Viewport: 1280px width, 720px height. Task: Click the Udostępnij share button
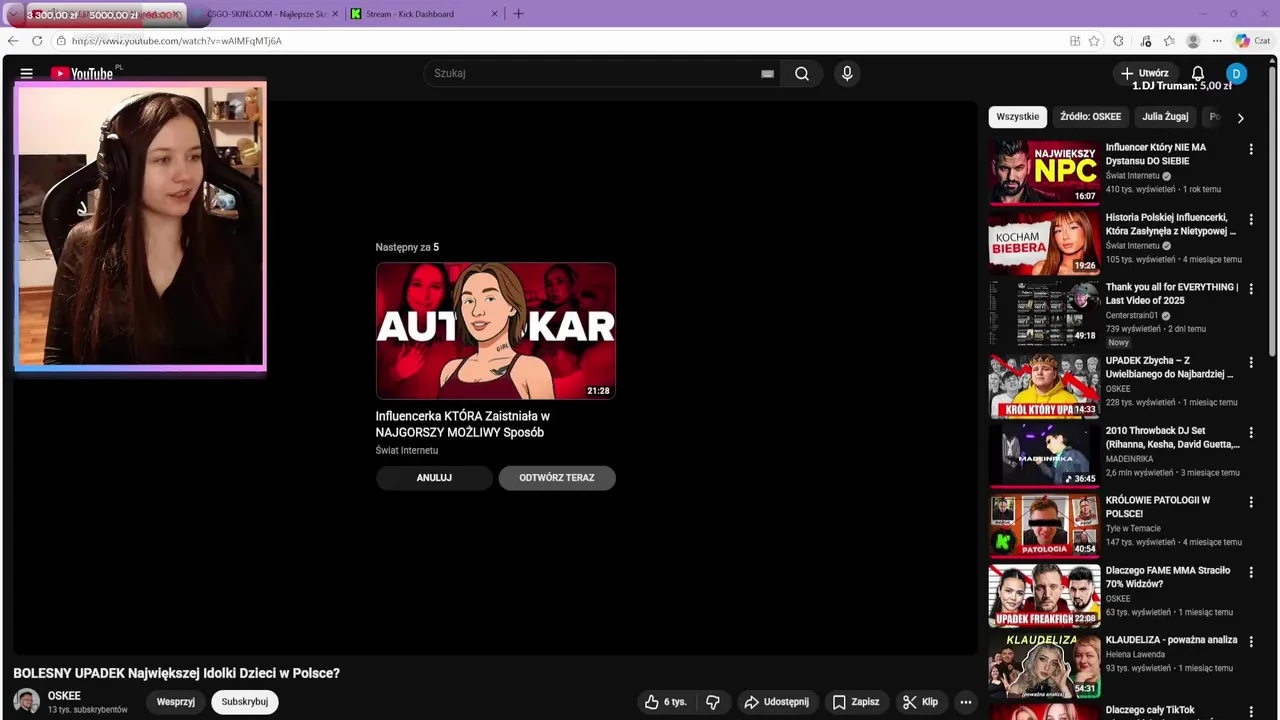click(x=777, y=702)
